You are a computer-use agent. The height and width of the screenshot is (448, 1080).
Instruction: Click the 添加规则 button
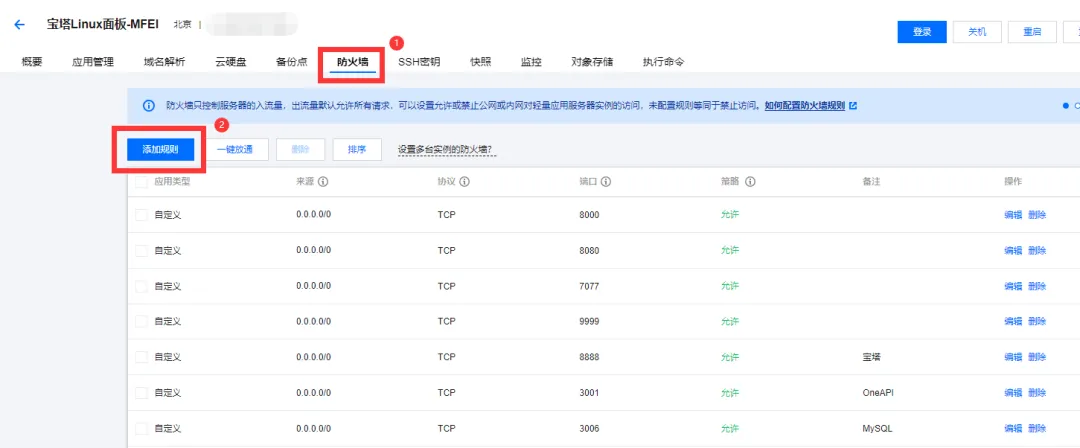point(160,150)
